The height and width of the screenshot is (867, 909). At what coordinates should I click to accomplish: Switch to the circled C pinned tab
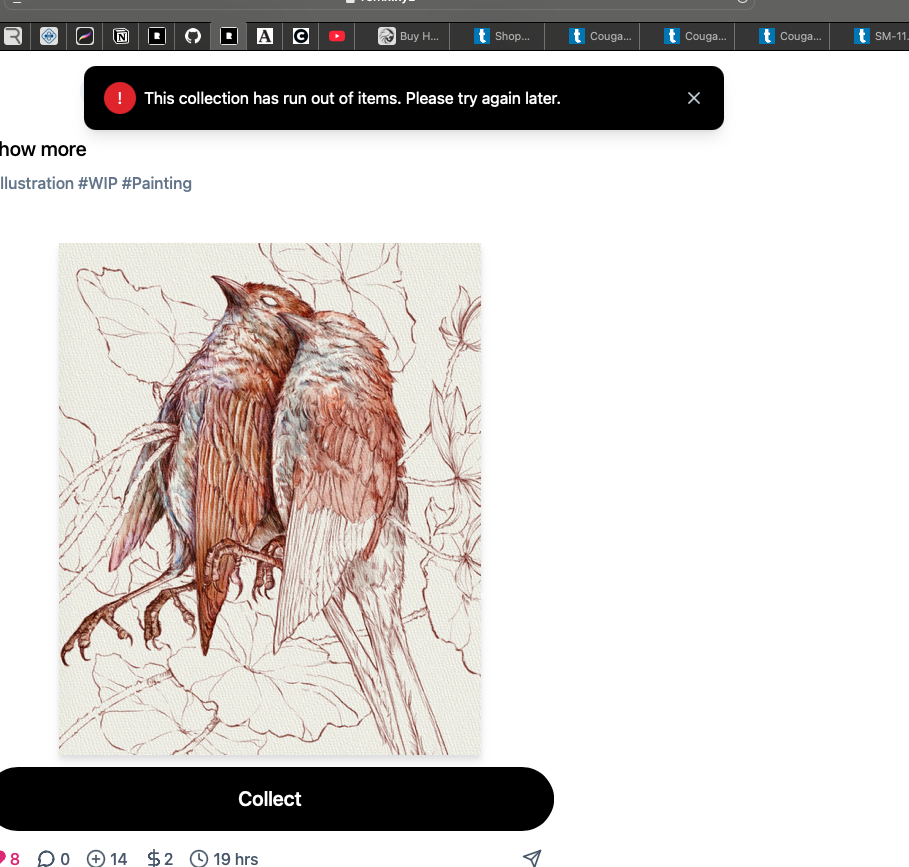(x=300, y=36)
